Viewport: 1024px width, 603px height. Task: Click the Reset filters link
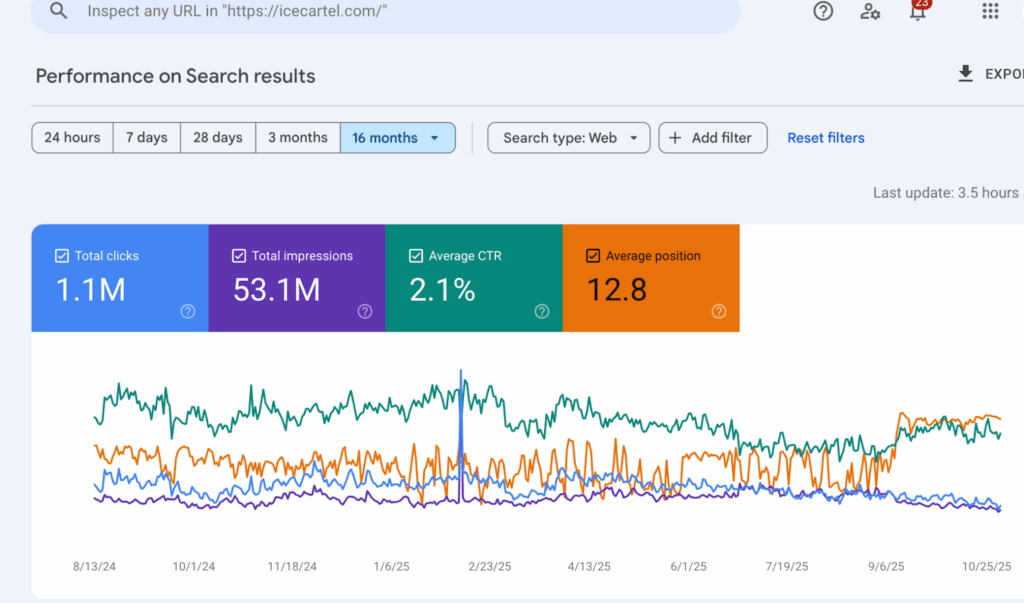825,137
